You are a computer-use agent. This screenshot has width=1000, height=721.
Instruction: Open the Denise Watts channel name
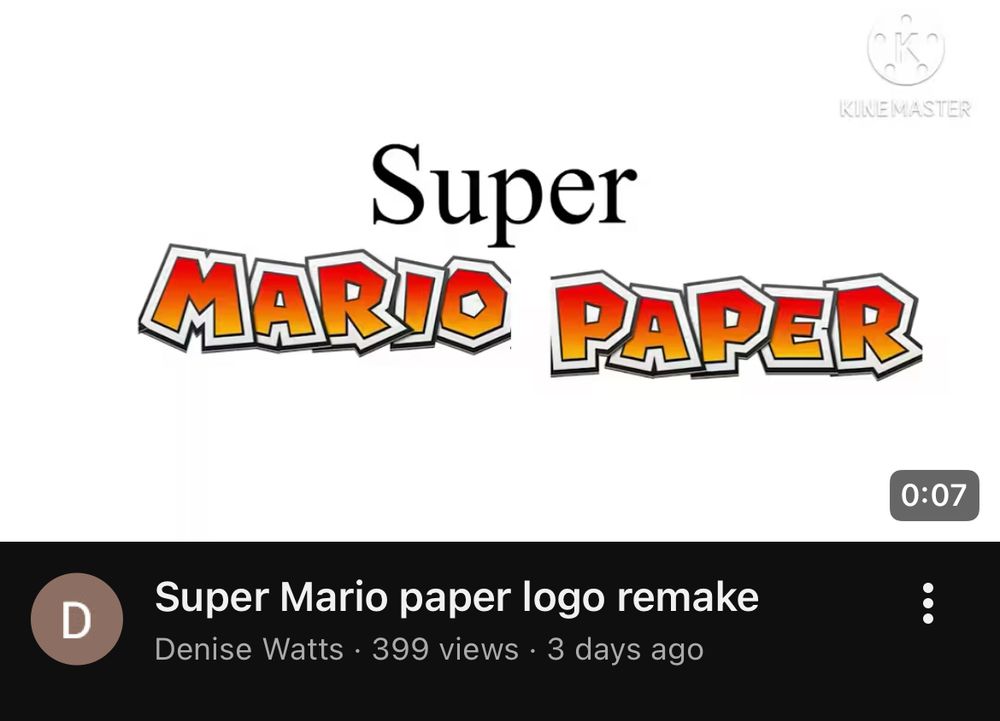click(249, 650)
